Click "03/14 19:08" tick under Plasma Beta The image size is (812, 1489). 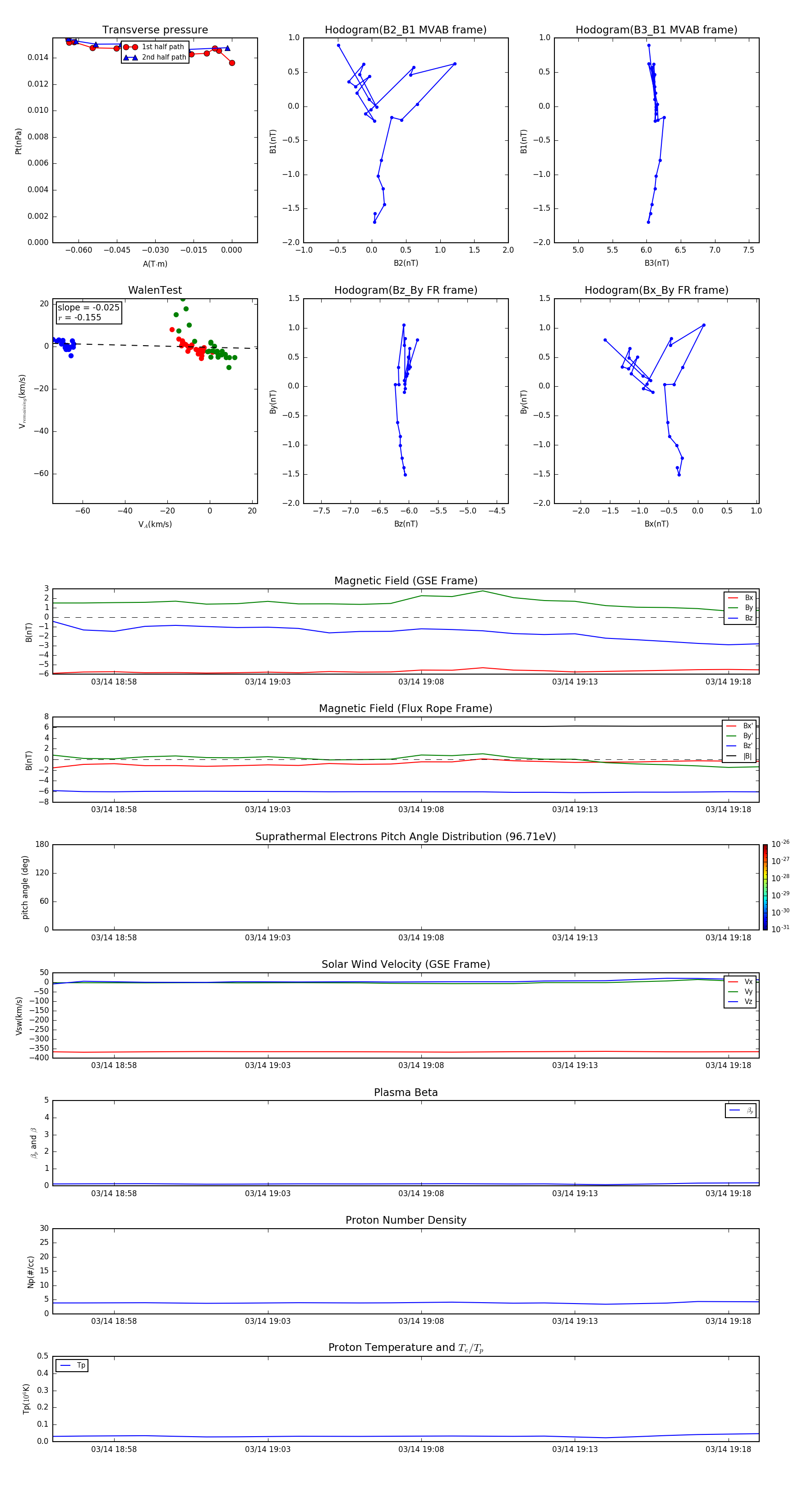pyautogui.click(x=421, y=1193)
